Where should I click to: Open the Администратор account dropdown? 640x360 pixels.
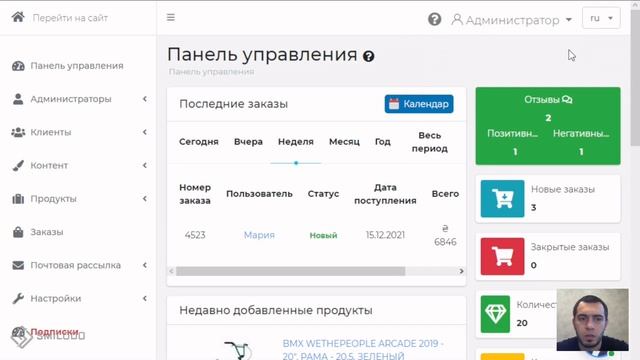tap(512, 20)
